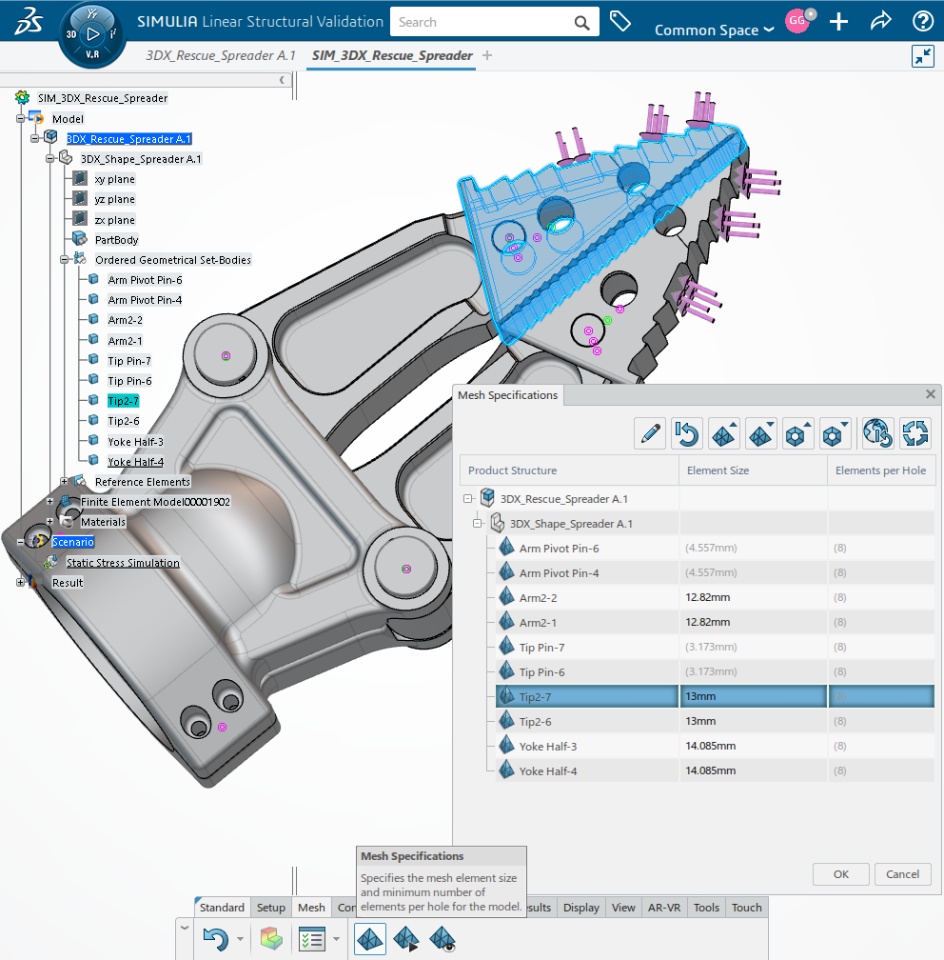Click the increase elements per hole icon
This screenshot has width=944, height=960.
(x=797, y=433)
